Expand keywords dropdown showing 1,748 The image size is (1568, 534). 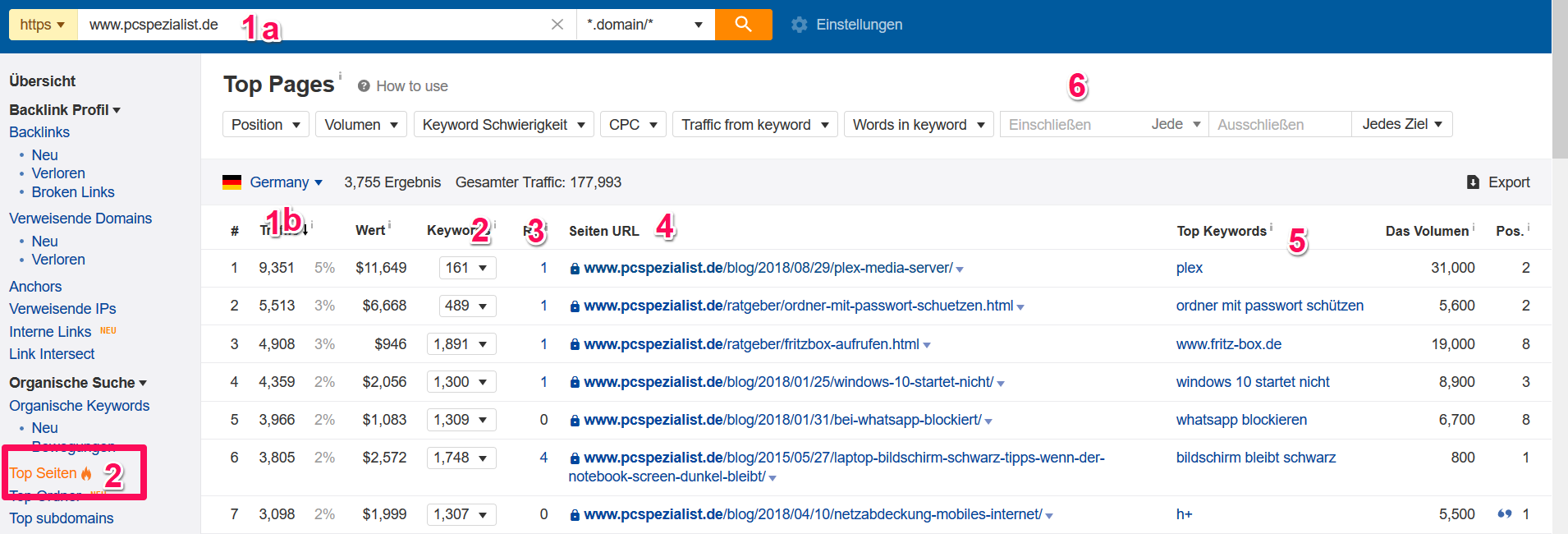461,458
